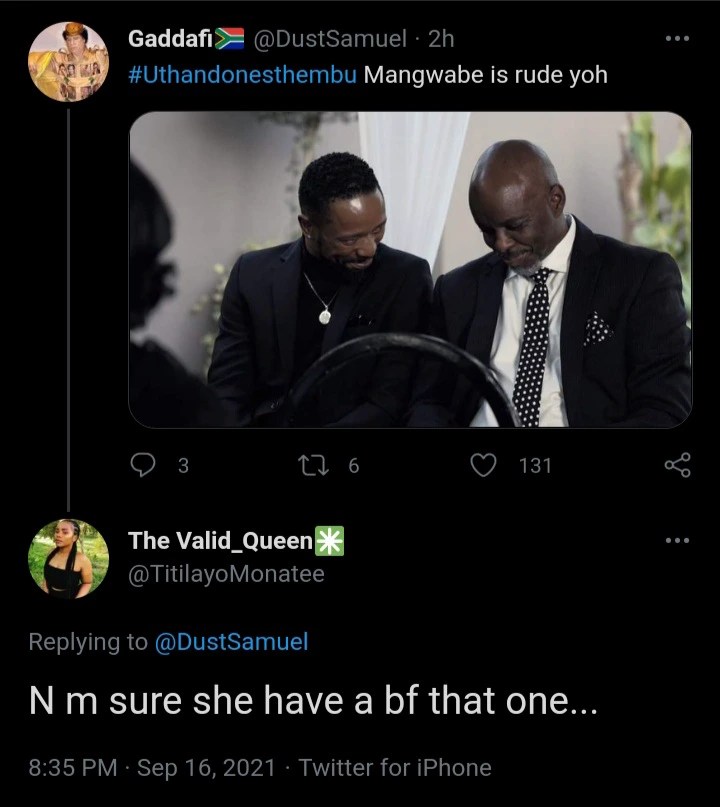Like the tweet with heart icon
The width and height of the screenshot is (720, 807).
pos(485,464)
